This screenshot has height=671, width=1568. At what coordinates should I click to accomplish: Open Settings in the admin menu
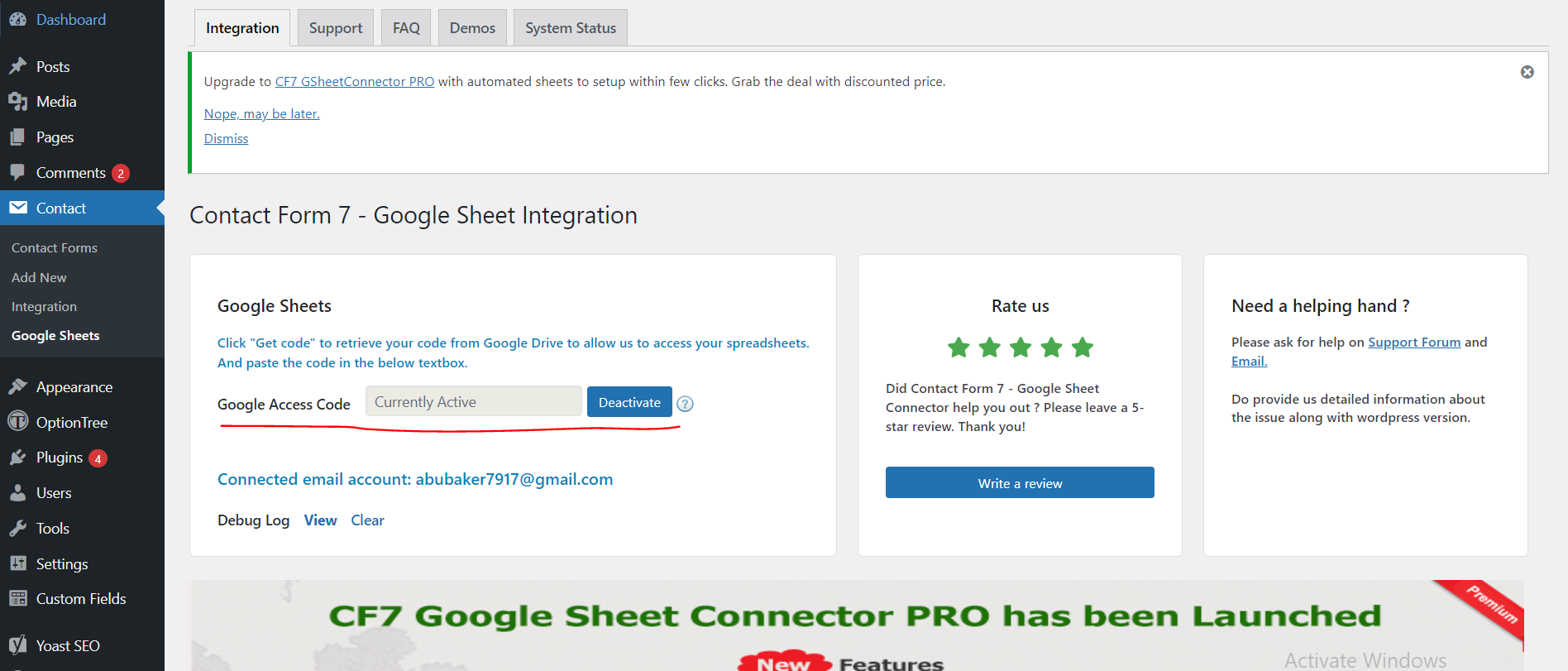(x=62, y=563)
